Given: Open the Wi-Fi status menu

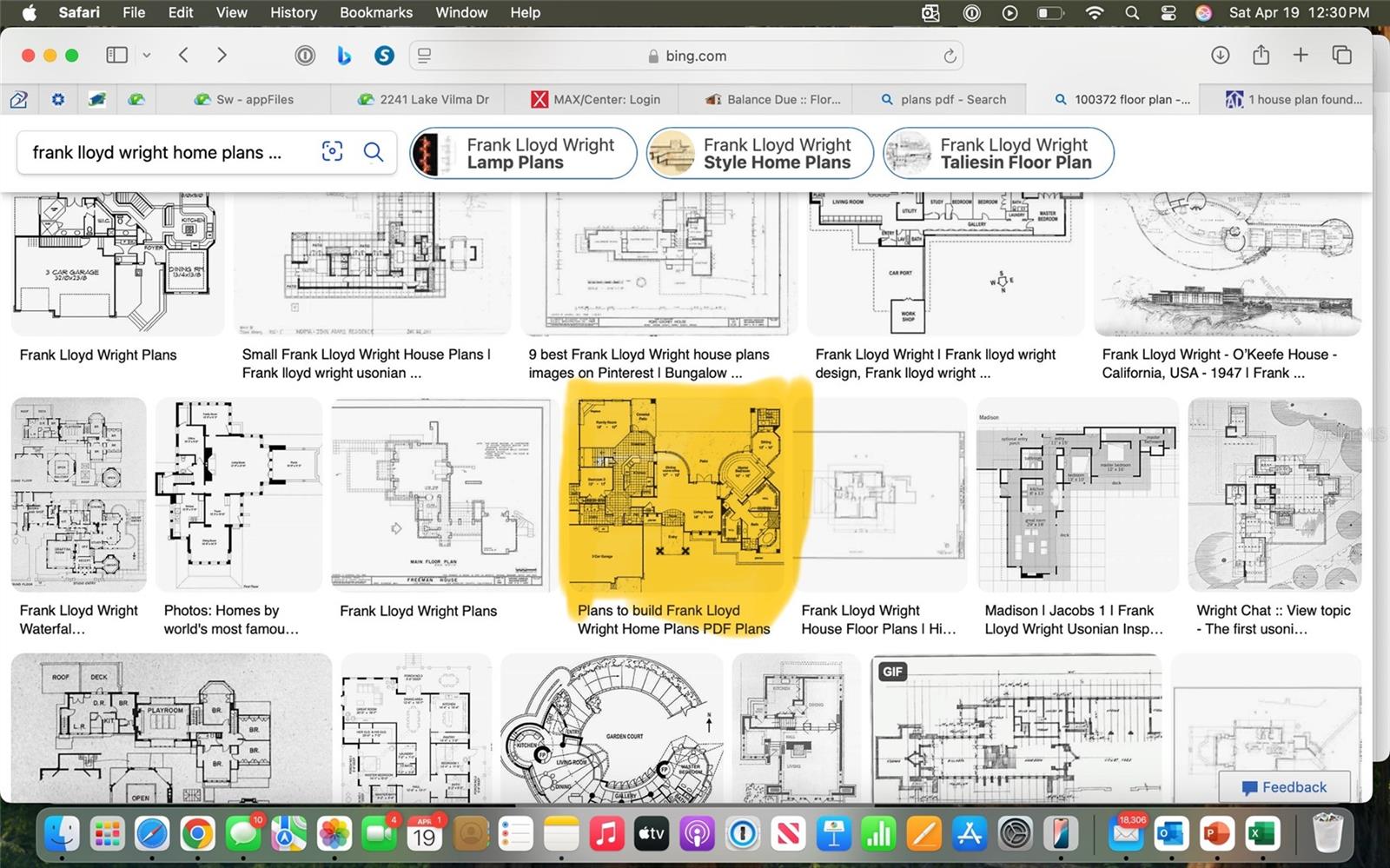Looking at the screenshot, I should click(1095, 12).
